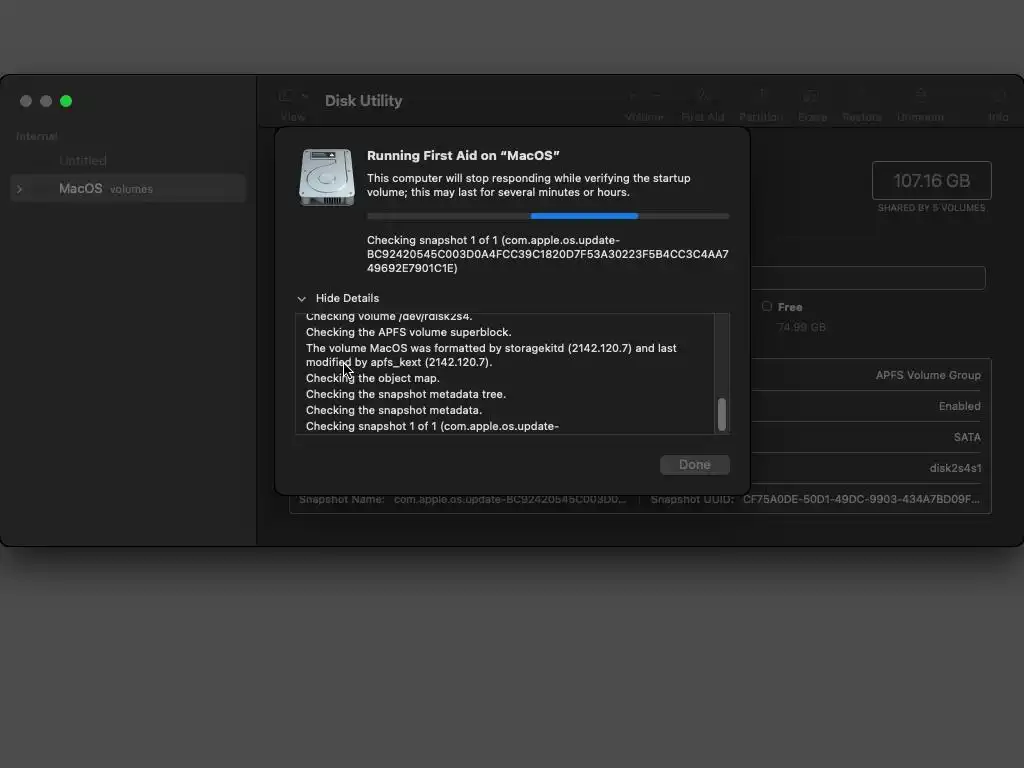Collapse the log with Hide Details
The image size is (1024, 768).
pyautogui.click(x=338, y=298)
